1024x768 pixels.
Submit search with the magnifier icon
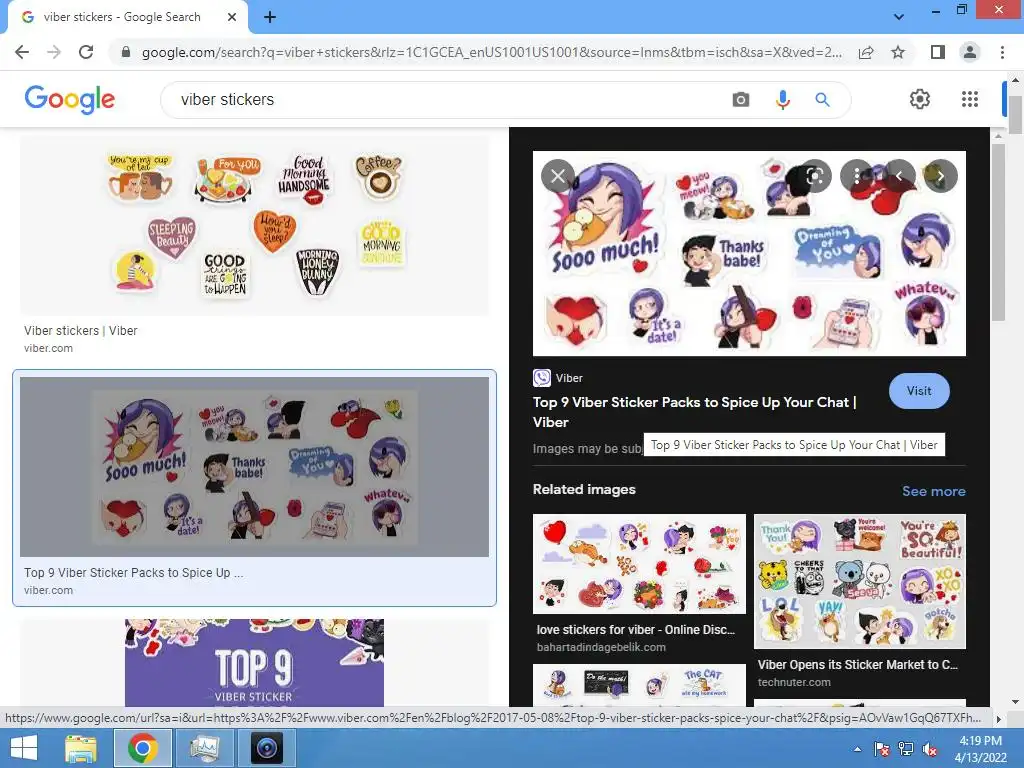coord(822,100)
